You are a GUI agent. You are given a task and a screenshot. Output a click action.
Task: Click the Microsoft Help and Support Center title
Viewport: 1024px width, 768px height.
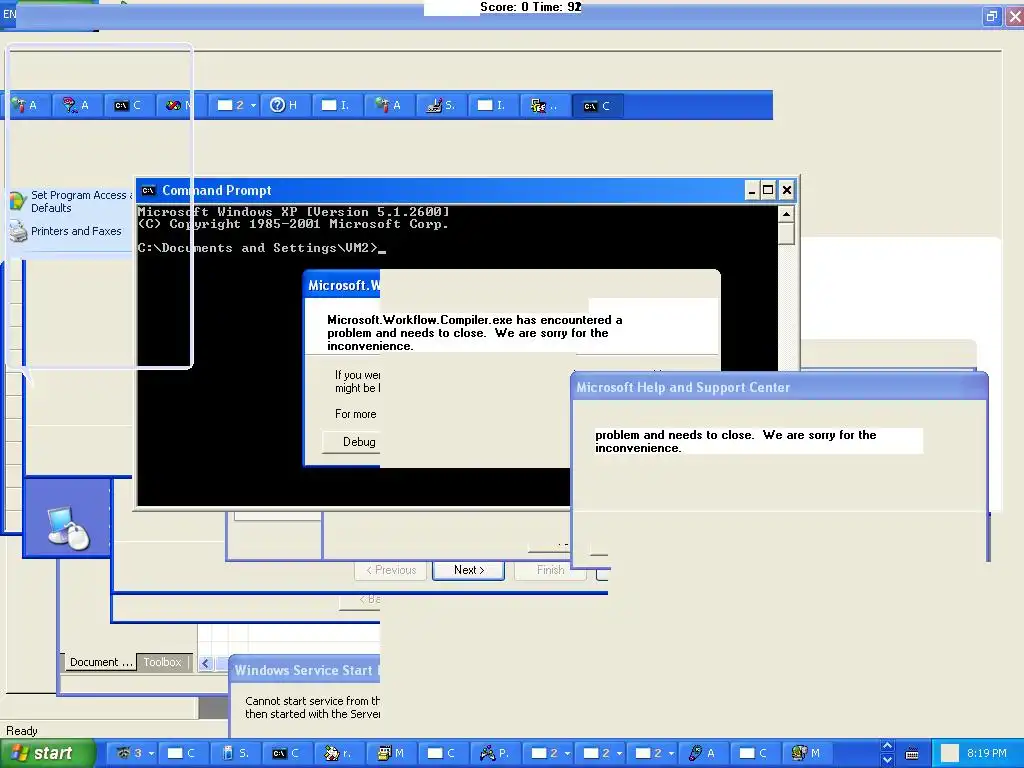(x=683, y=387)
